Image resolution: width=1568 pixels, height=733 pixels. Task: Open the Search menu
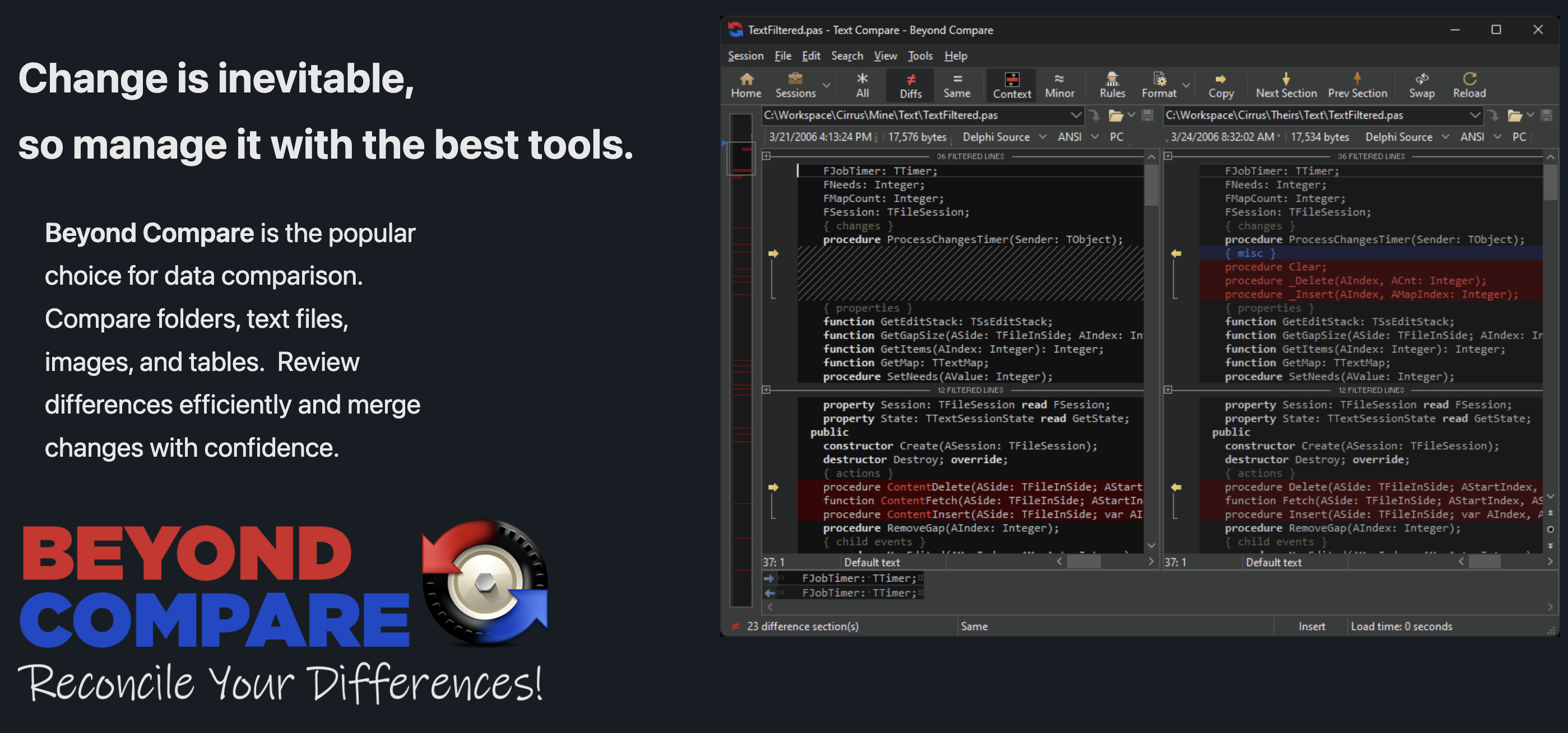(847, 56)
